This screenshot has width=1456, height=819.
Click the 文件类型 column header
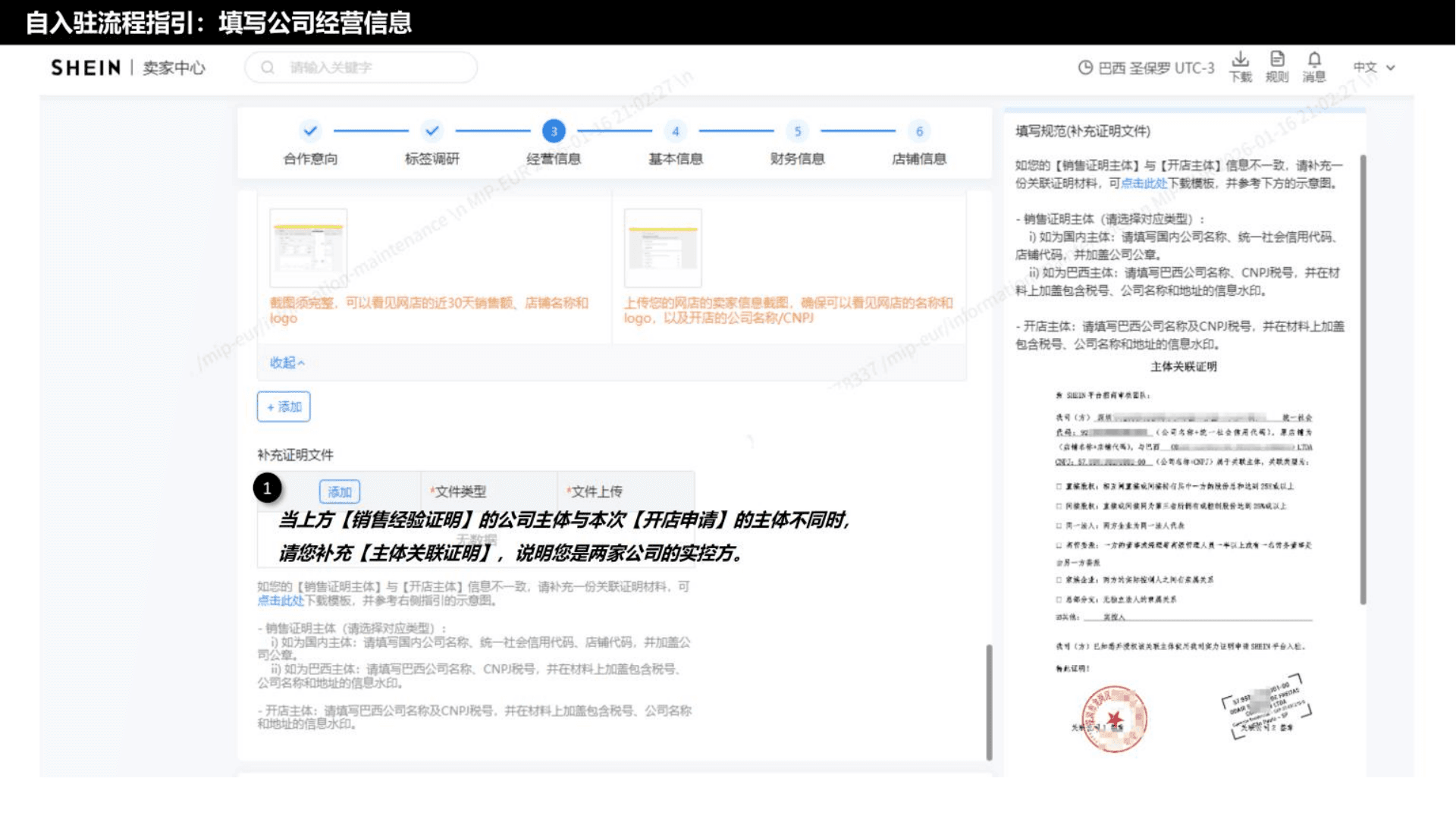[x=458, y=492]
